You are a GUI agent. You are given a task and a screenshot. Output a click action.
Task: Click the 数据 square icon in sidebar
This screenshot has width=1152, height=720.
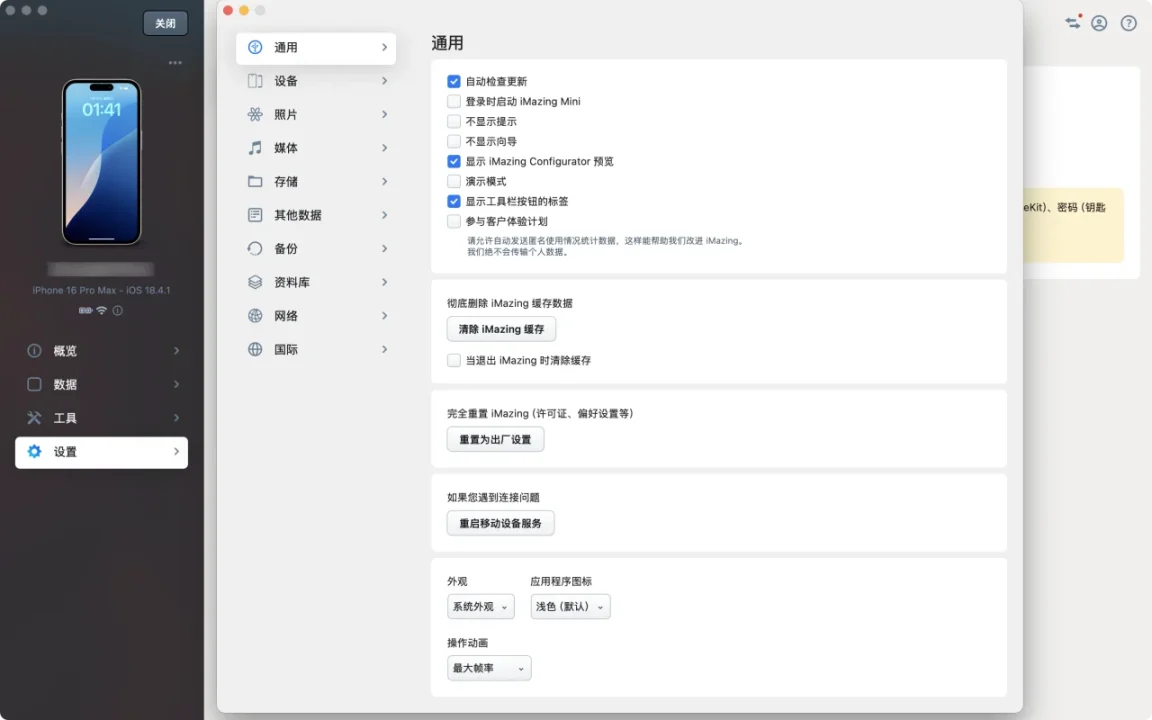pyautogui.click(x=35, y=384)
